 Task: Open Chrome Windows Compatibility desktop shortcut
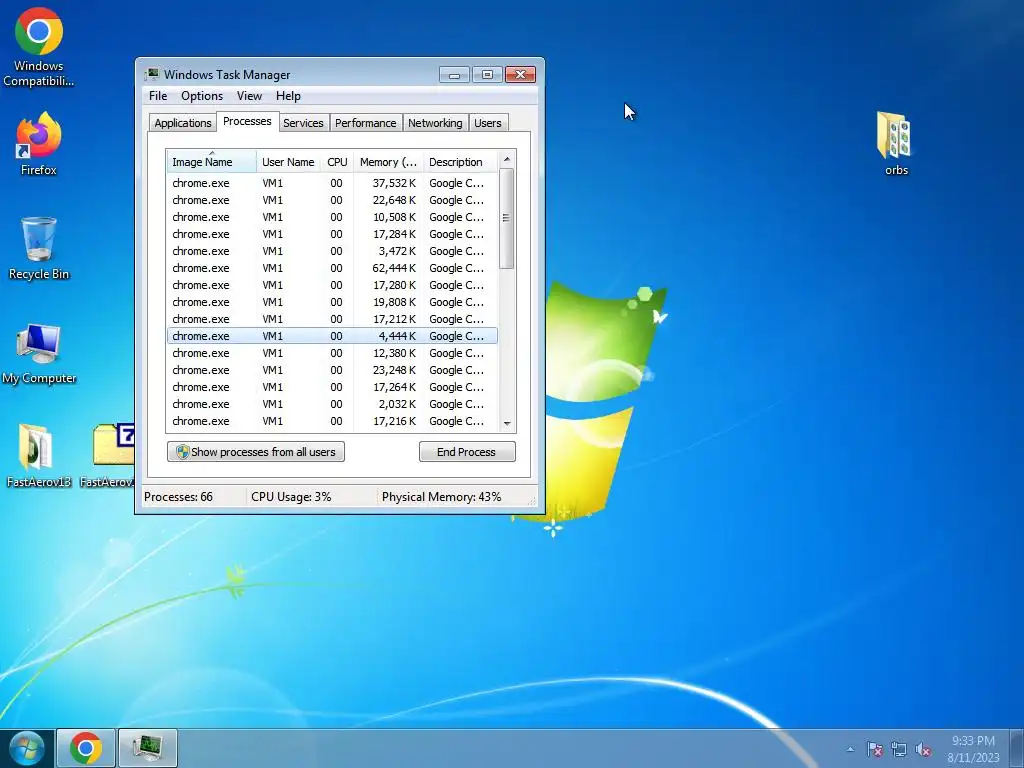(x=39, y=47)
